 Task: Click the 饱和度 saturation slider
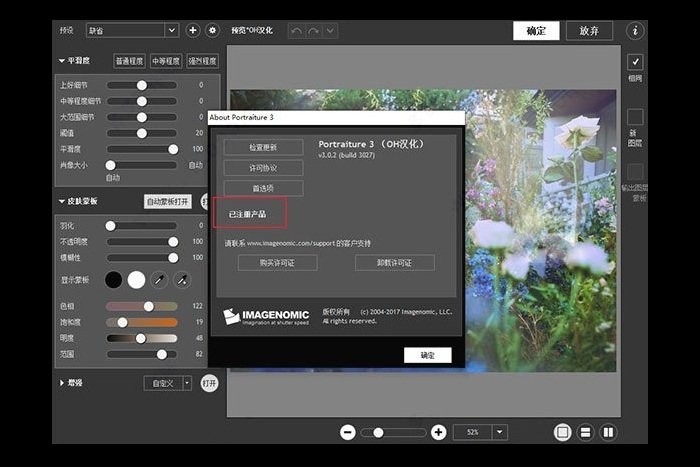pyautogui.click(x=141, y=322)
